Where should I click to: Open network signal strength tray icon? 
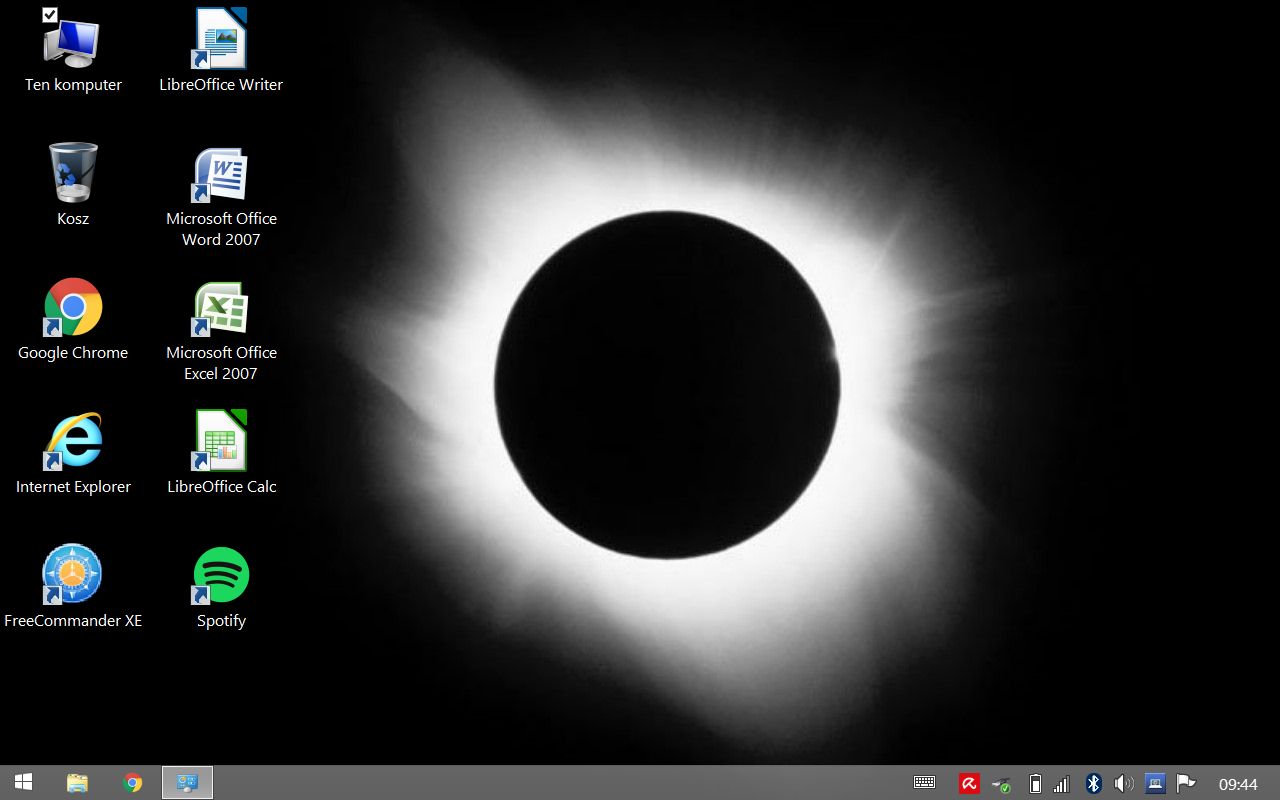[1061, 784]
